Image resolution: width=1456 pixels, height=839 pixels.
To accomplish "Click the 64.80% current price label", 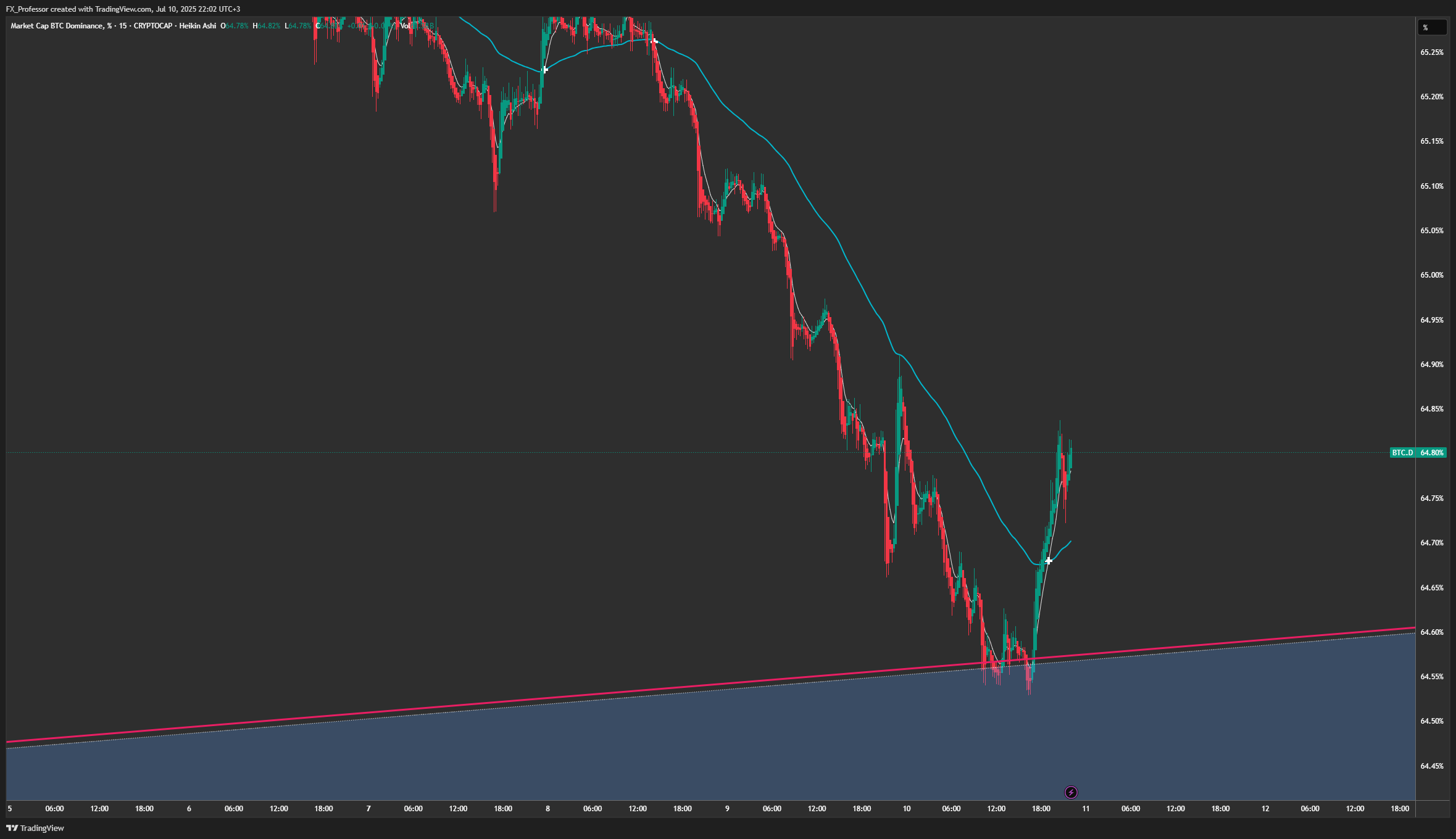I will coord(1431,453).
